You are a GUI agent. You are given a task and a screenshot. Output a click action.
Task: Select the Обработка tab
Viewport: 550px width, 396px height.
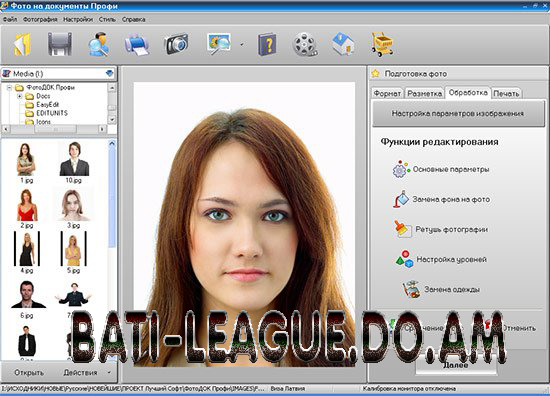pyautogui.click(x=468, y=93)
